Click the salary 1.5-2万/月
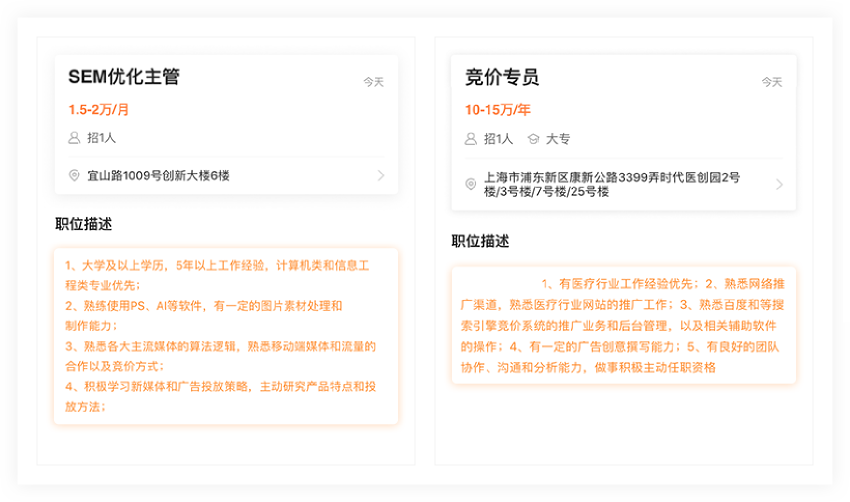The width and height of the screenshot is (850, 502). tap(99, 110)
